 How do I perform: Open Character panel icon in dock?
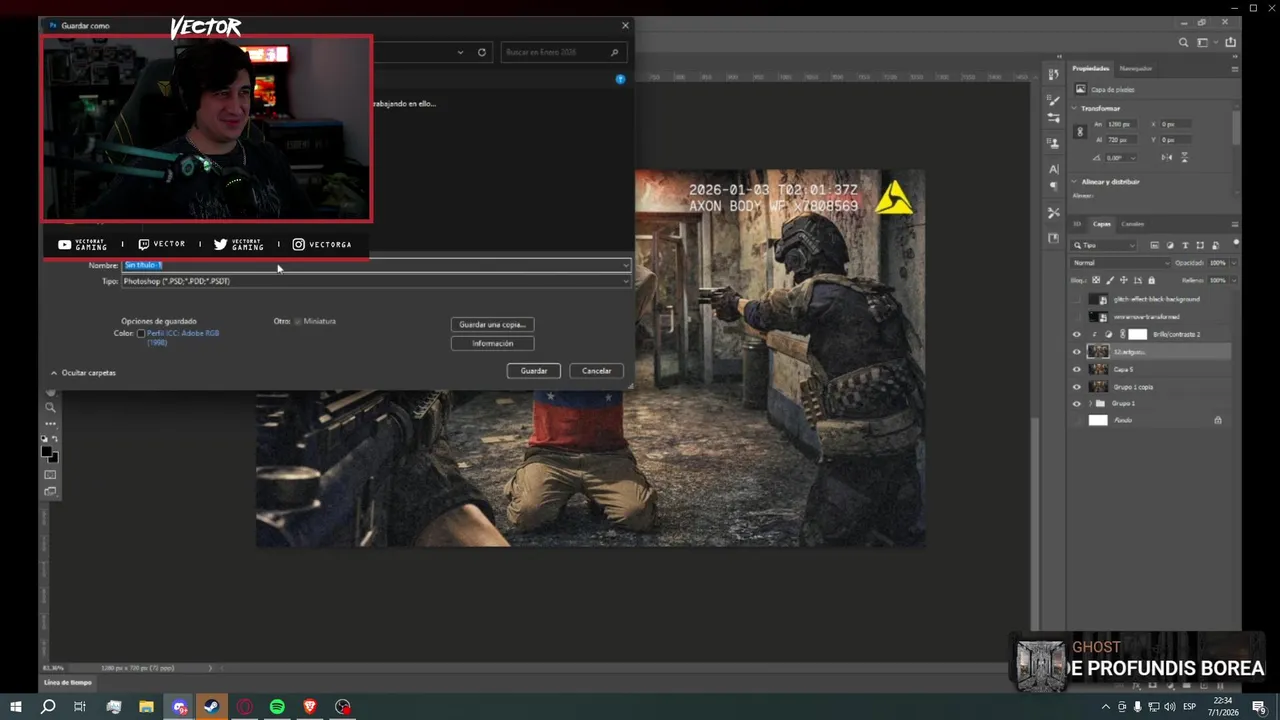point(1054,169)
